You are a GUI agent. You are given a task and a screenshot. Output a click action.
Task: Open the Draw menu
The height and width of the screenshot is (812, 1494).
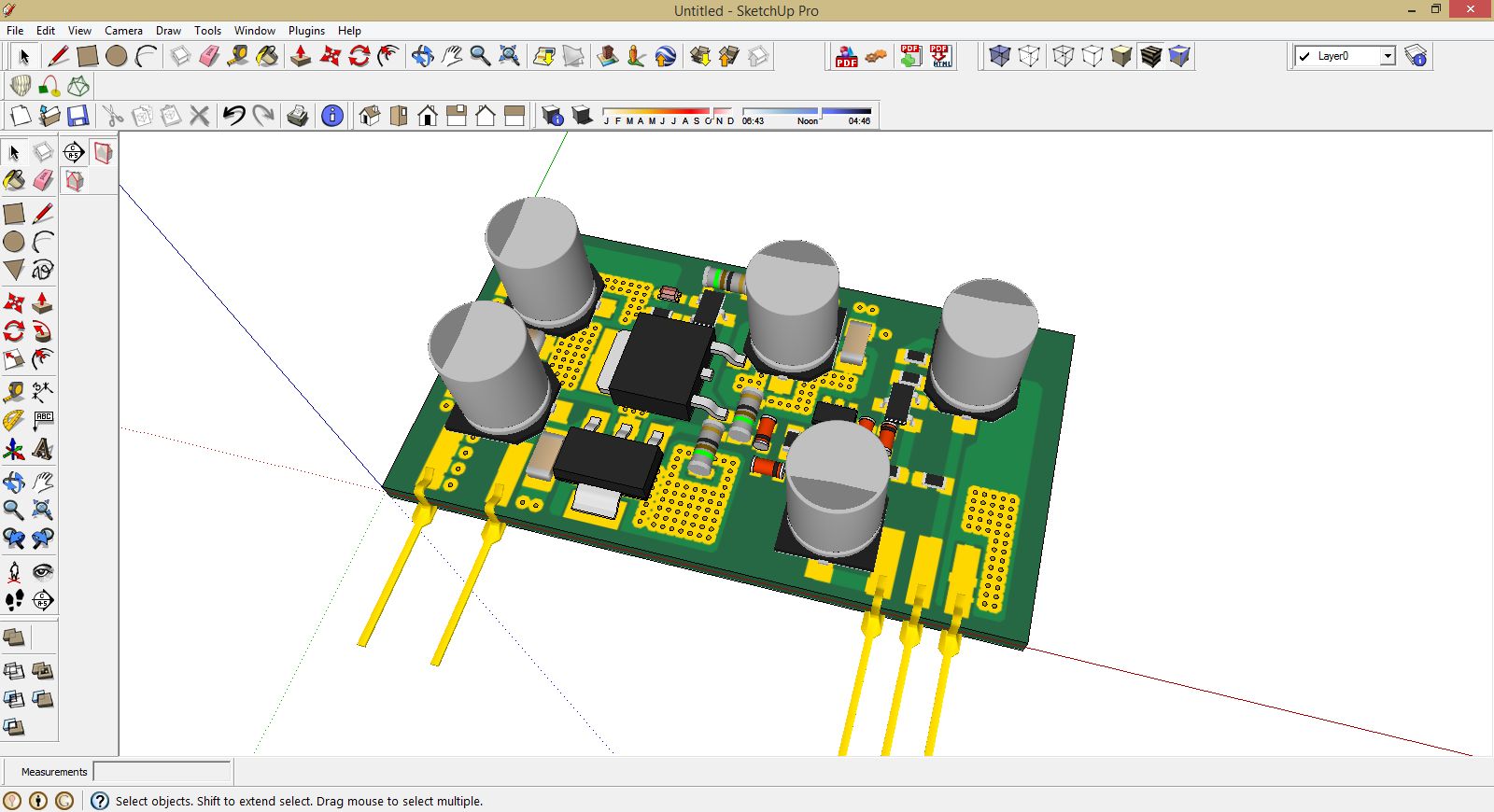(x=168, y=31)
